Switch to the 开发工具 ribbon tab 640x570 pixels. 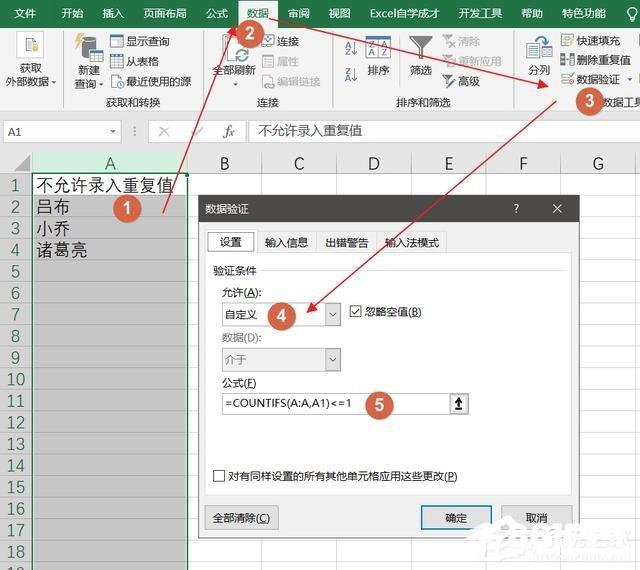480,13
